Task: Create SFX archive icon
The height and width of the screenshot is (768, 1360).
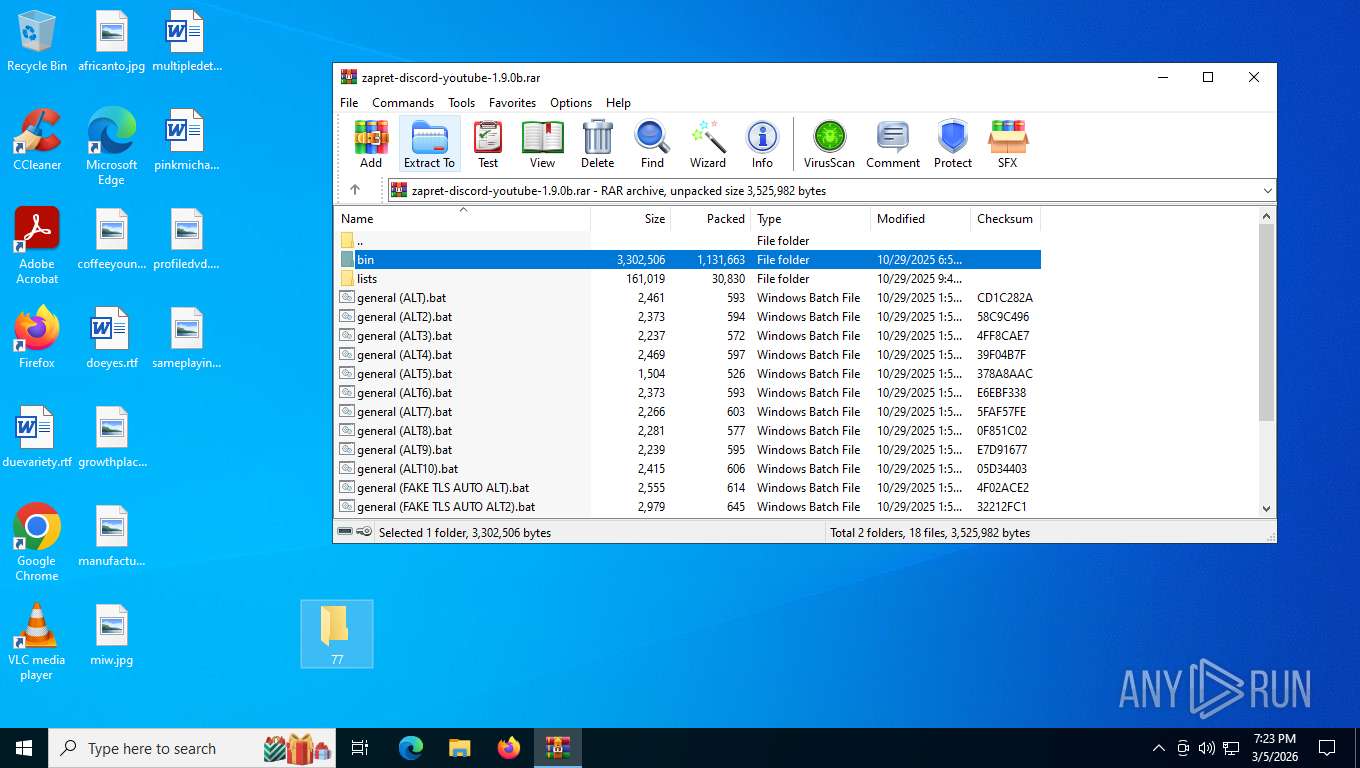Action: click(x=1007, y=144)
